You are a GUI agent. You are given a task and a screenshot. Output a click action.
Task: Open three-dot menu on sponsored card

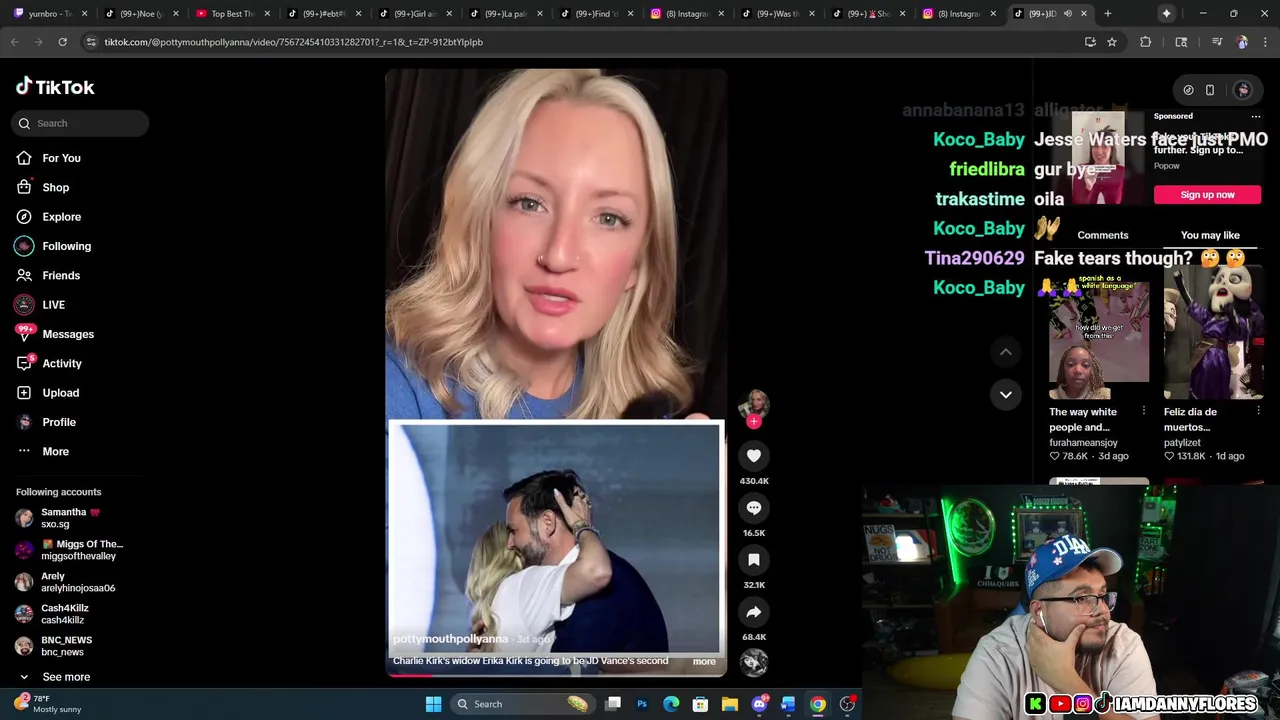(1256, 116)
